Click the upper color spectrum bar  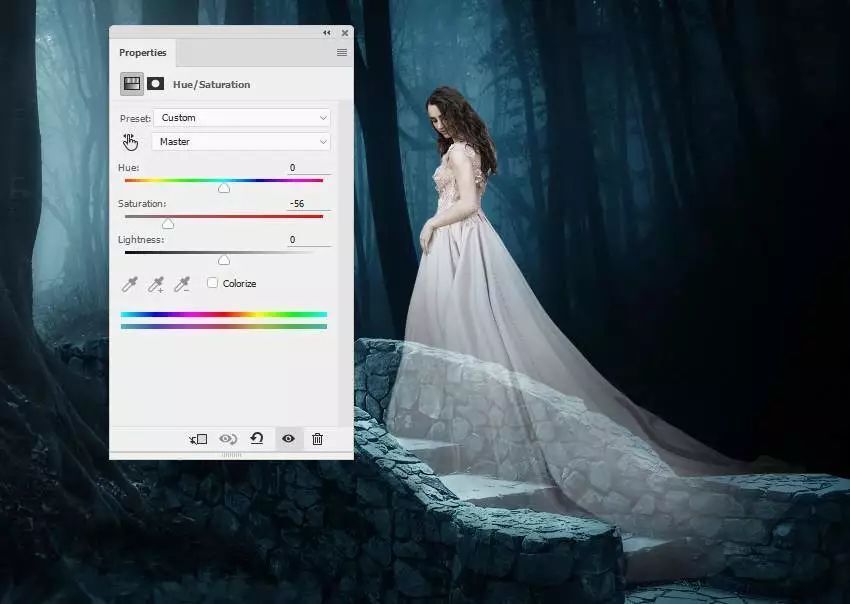[224, 314]
